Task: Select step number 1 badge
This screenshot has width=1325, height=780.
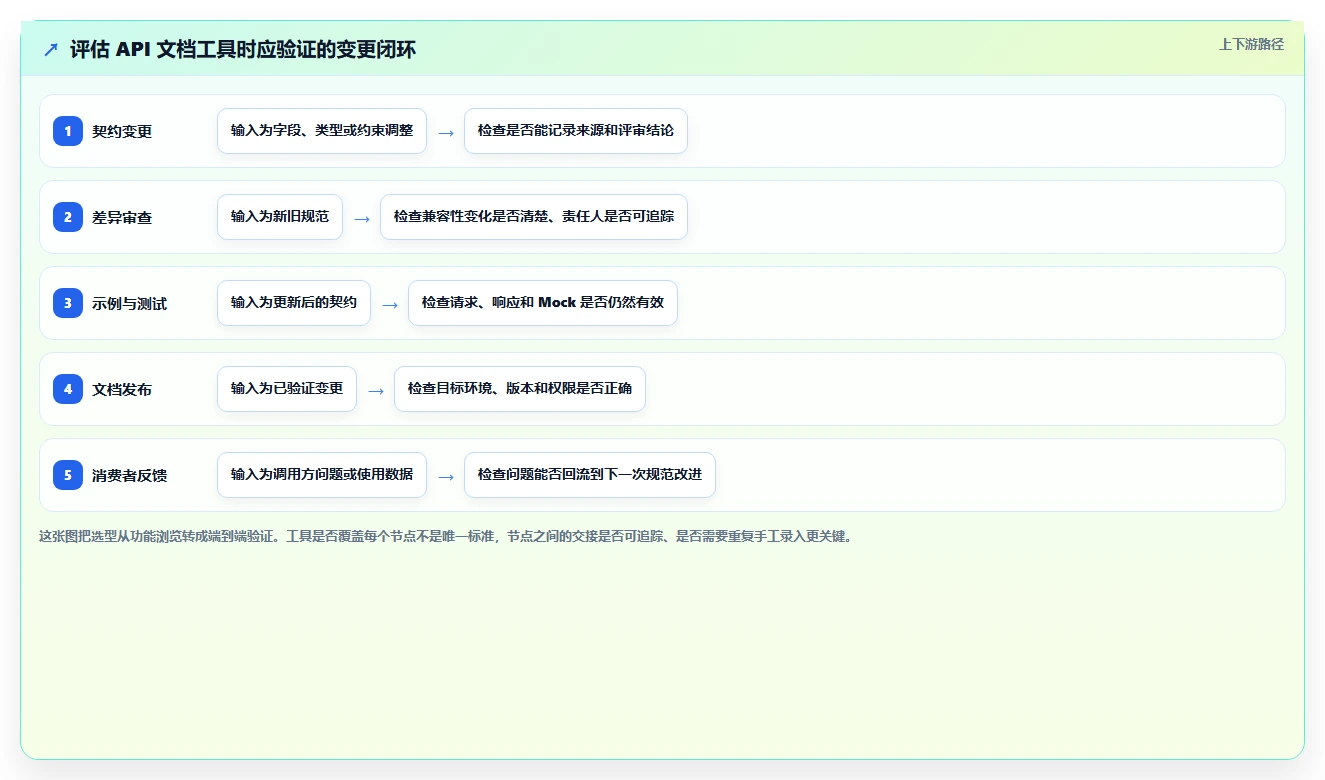Action: click(68, 131)
